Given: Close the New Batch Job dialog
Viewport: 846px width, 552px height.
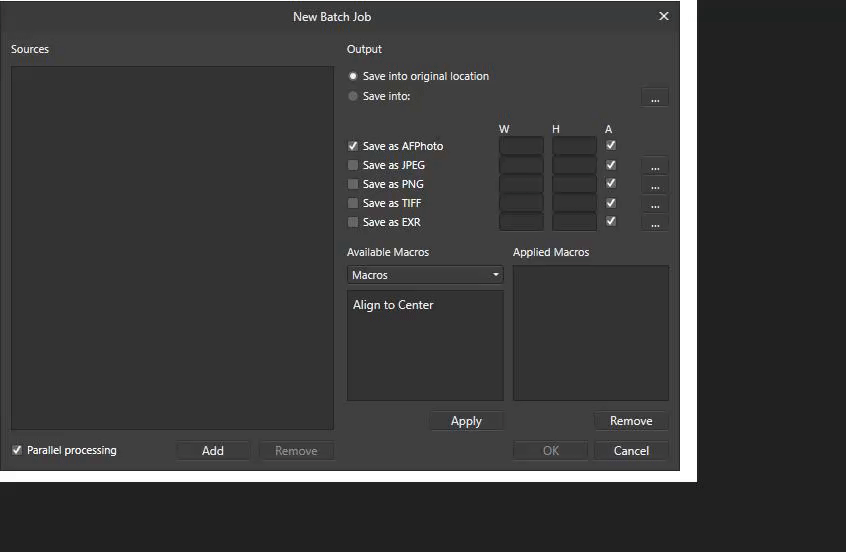Looking at the screenshot, I should 664,16.
